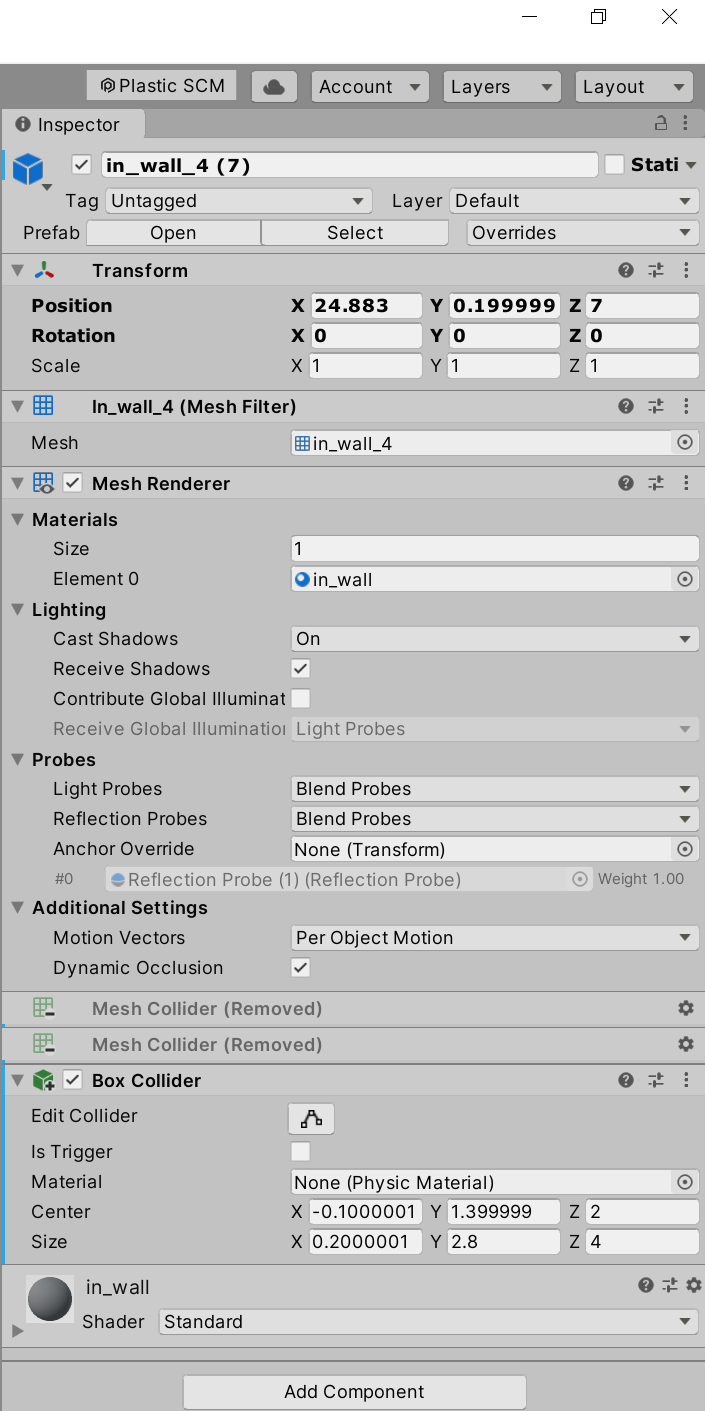Click the Mesh field object picker circle
The image size is (705, 1411).
685,442
